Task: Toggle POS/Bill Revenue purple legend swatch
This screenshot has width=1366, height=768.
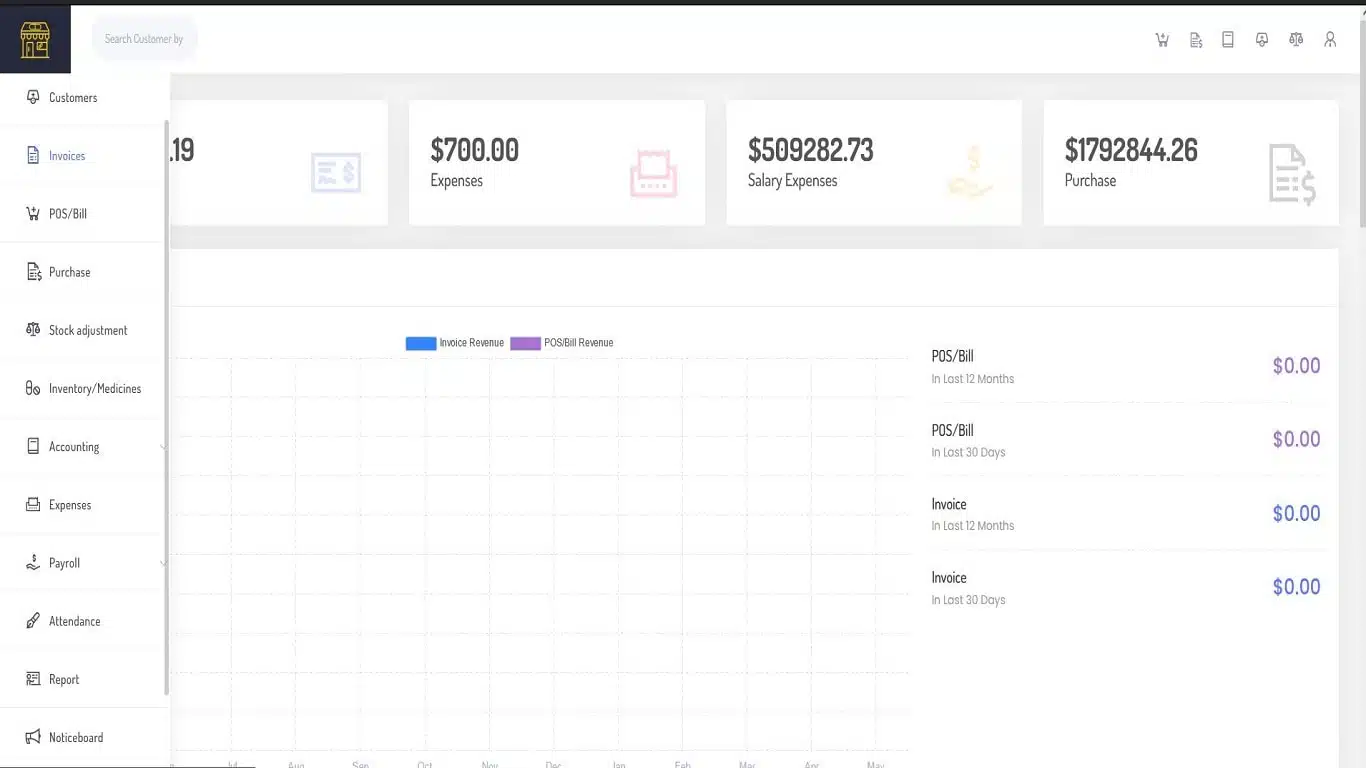Action: (525, 343)
